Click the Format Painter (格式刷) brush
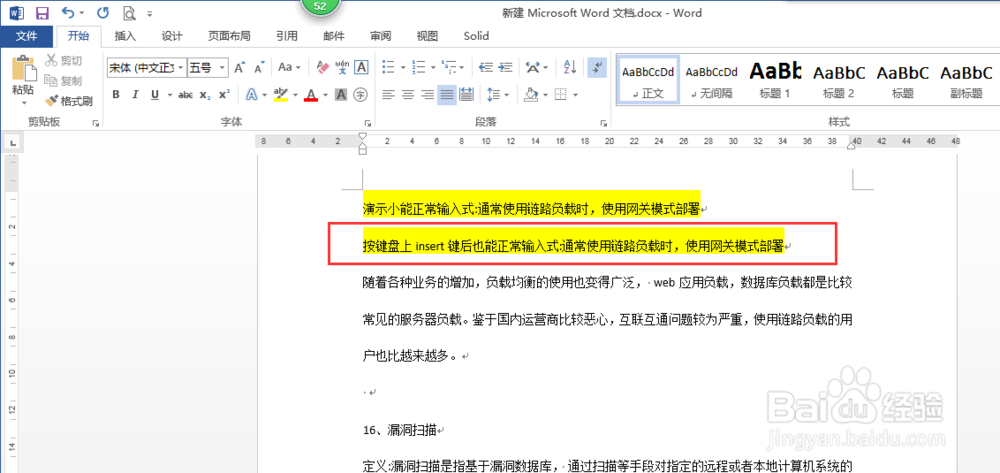 pos(69,101)
